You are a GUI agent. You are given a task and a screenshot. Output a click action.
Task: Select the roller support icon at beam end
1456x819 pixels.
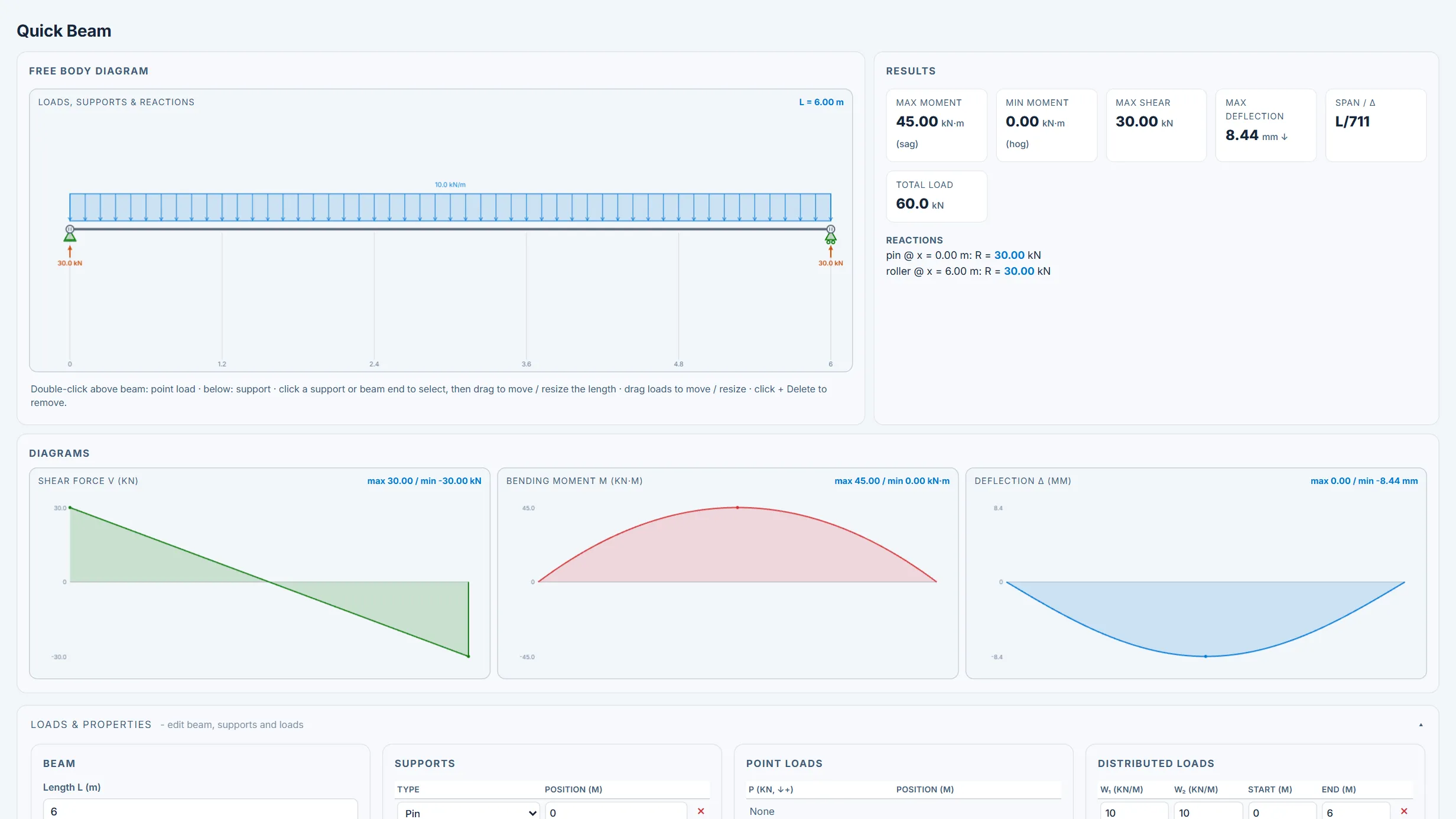coord(830,237)
